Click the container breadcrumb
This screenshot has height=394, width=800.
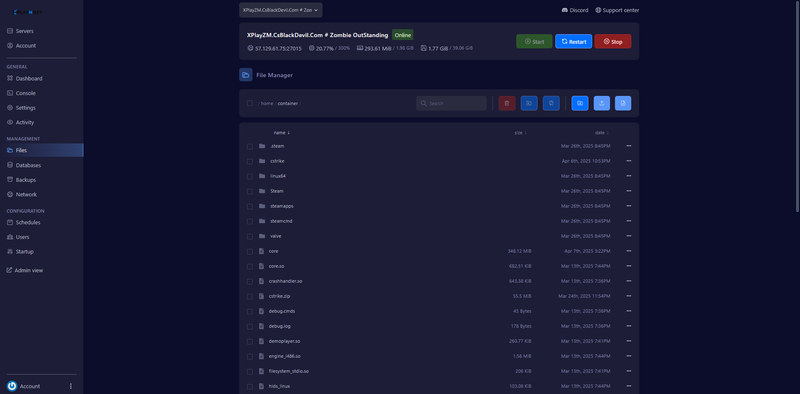[x=288, y=104]
